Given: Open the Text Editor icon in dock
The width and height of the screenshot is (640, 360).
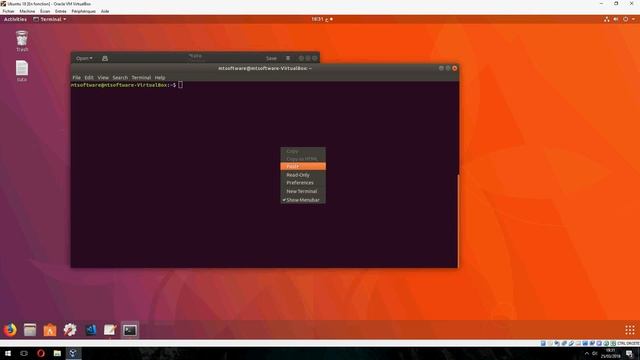Looking at the screenshot, I should point(110,330).
